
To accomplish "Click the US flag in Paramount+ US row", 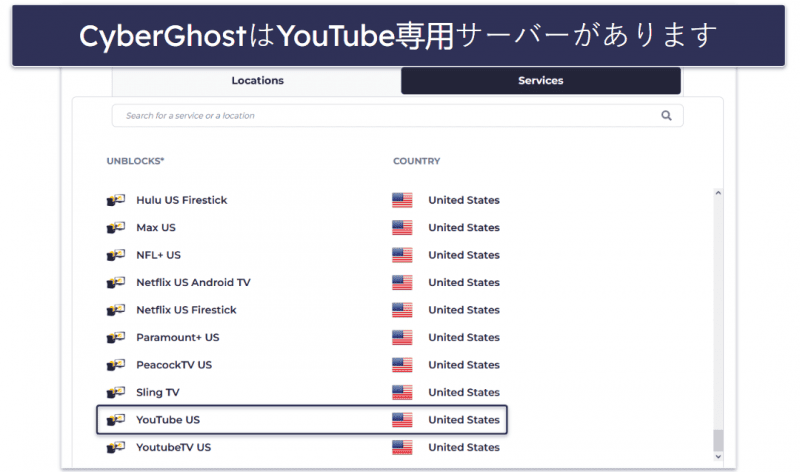I will pos(402,338).
